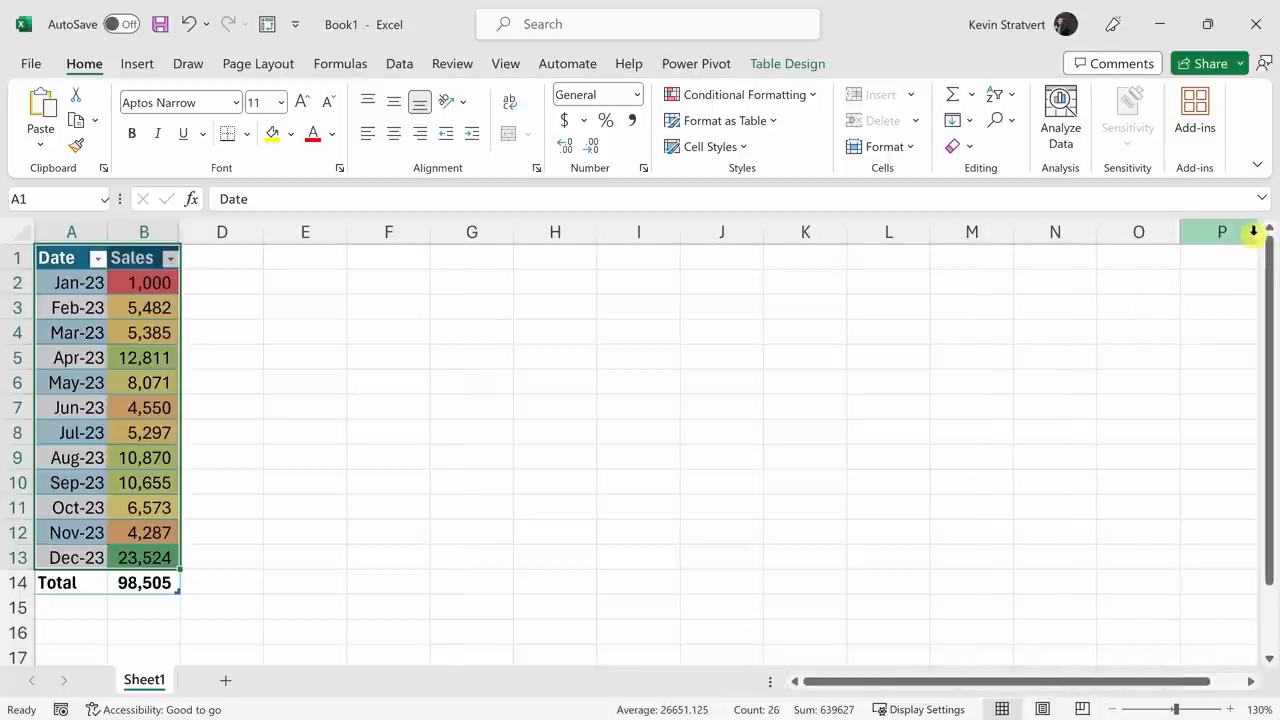This screenshot has height=720, width=1280.
Task: Click the Fill Color paint bucket
Action: (x=272, y=134)
